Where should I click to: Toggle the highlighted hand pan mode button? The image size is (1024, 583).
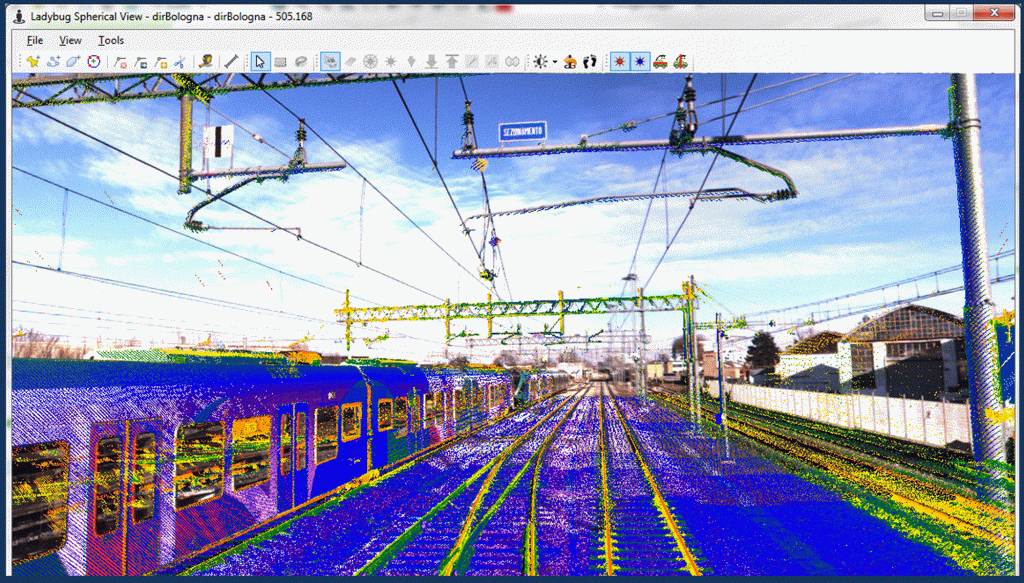click(x=330, y=62)
